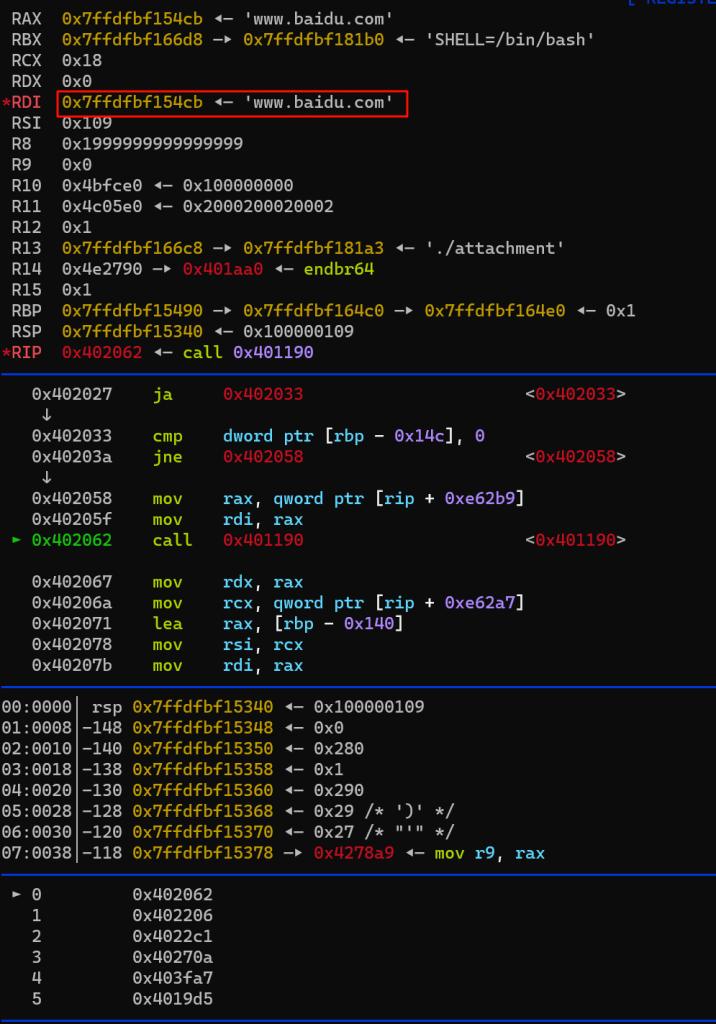Click the down arrow below the jne instruction
Screen dimensions: 716x1024
click(x=46, y=477)
